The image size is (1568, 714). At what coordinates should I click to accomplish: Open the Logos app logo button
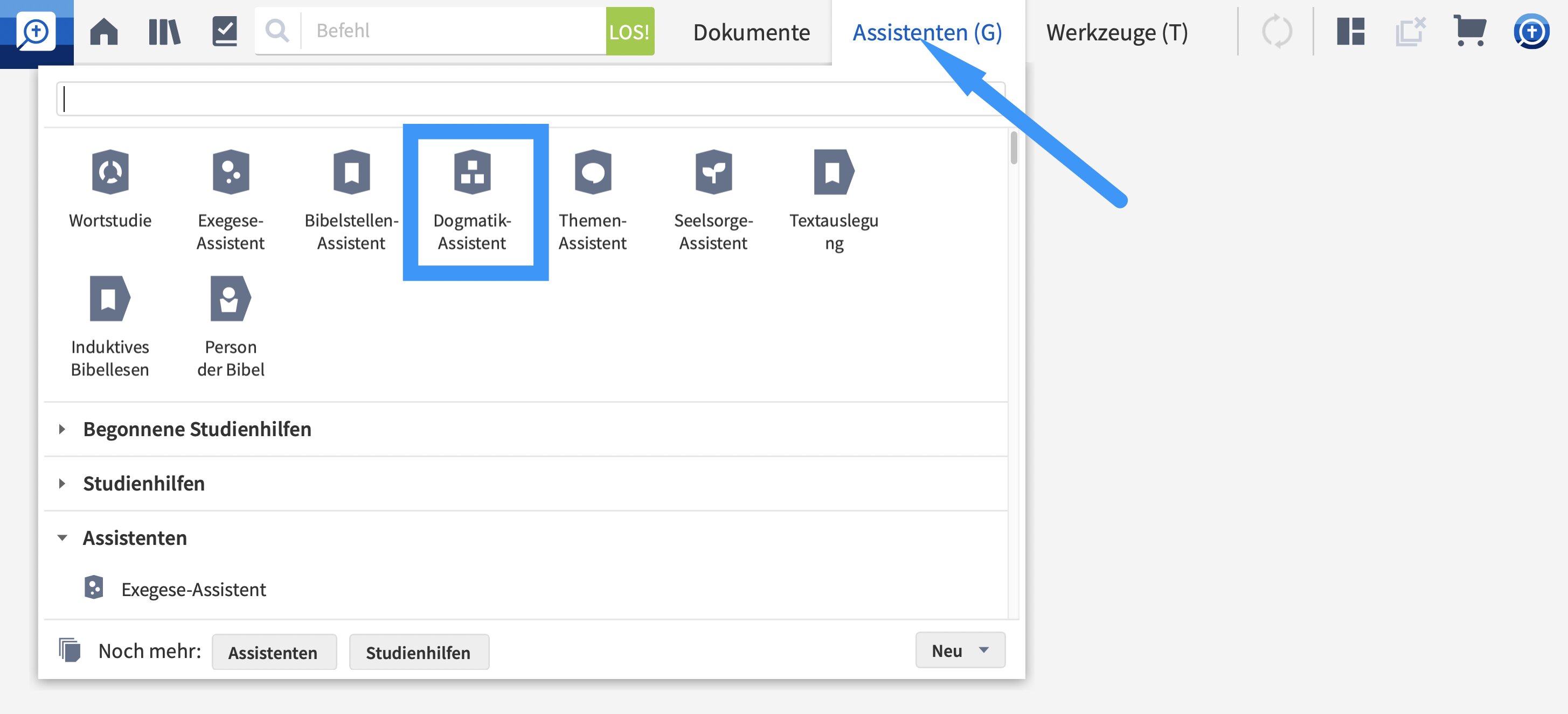tap(37, 32)
